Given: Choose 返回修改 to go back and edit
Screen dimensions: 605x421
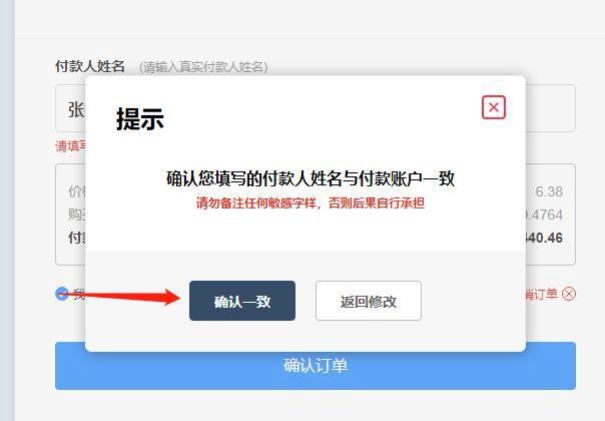Looking at the screenshot, I should point(368,301).
